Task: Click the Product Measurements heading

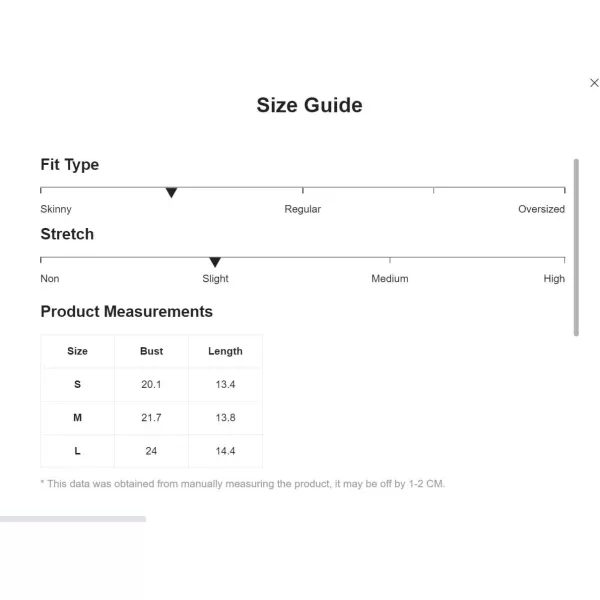Action: click(x=127, y=311)
